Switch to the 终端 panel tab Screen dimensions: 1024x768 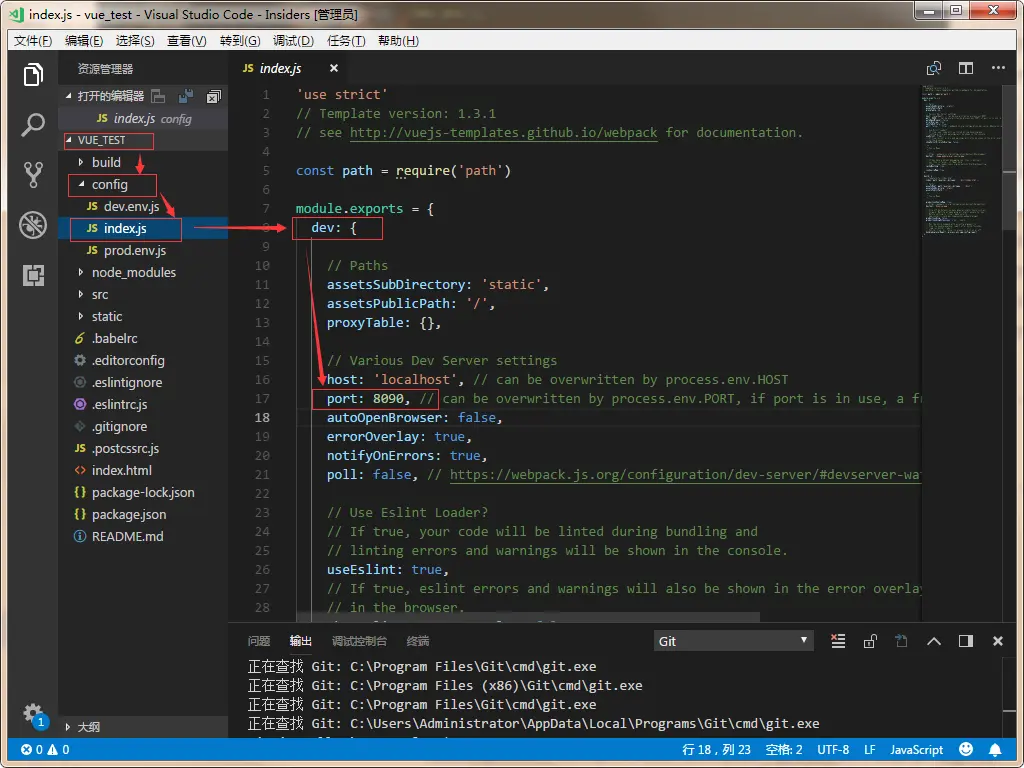[x=418, y=641]
